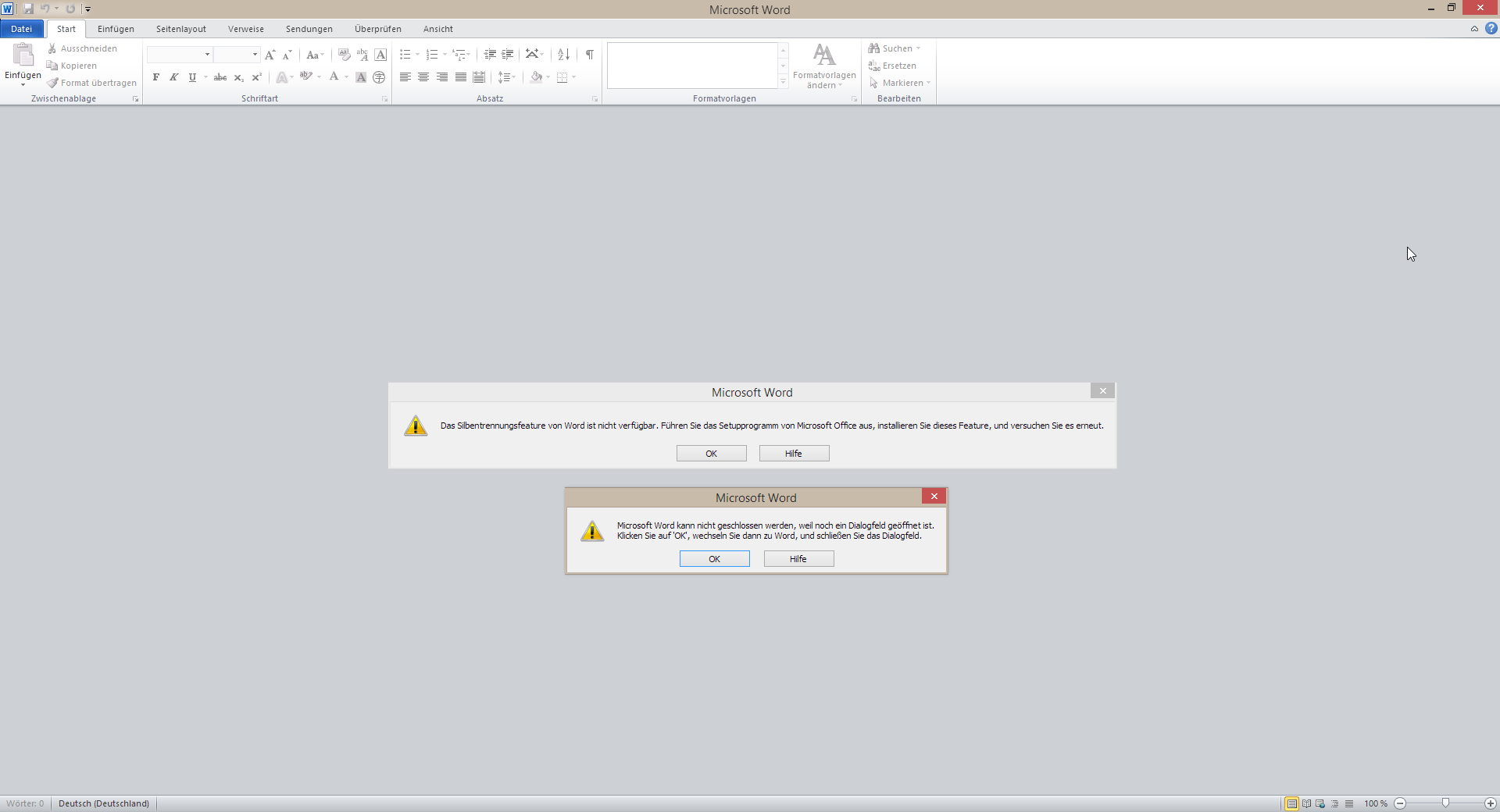Screen dimensions: 1500x812
Task: Open the Einfügen ribbon tab
Action: [116, 29]
